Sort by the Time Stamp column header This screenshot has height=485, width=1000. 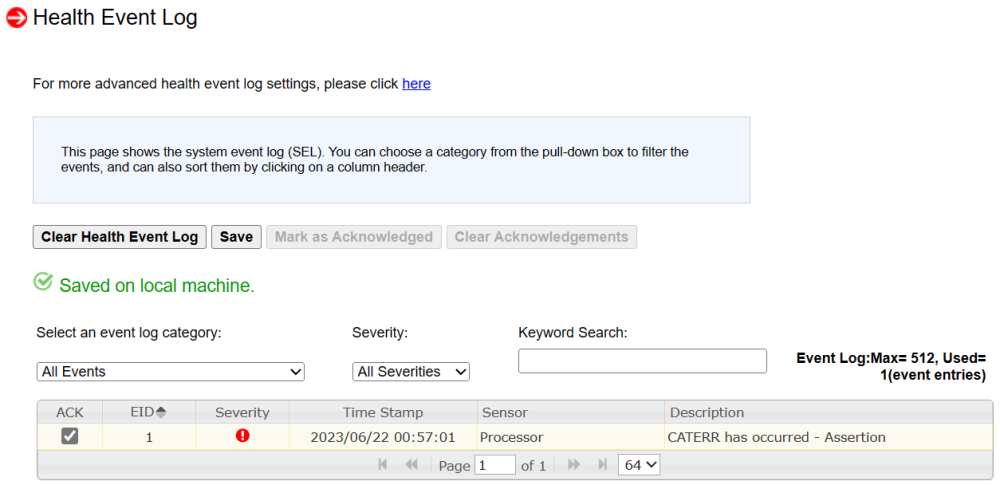point(383,412)
